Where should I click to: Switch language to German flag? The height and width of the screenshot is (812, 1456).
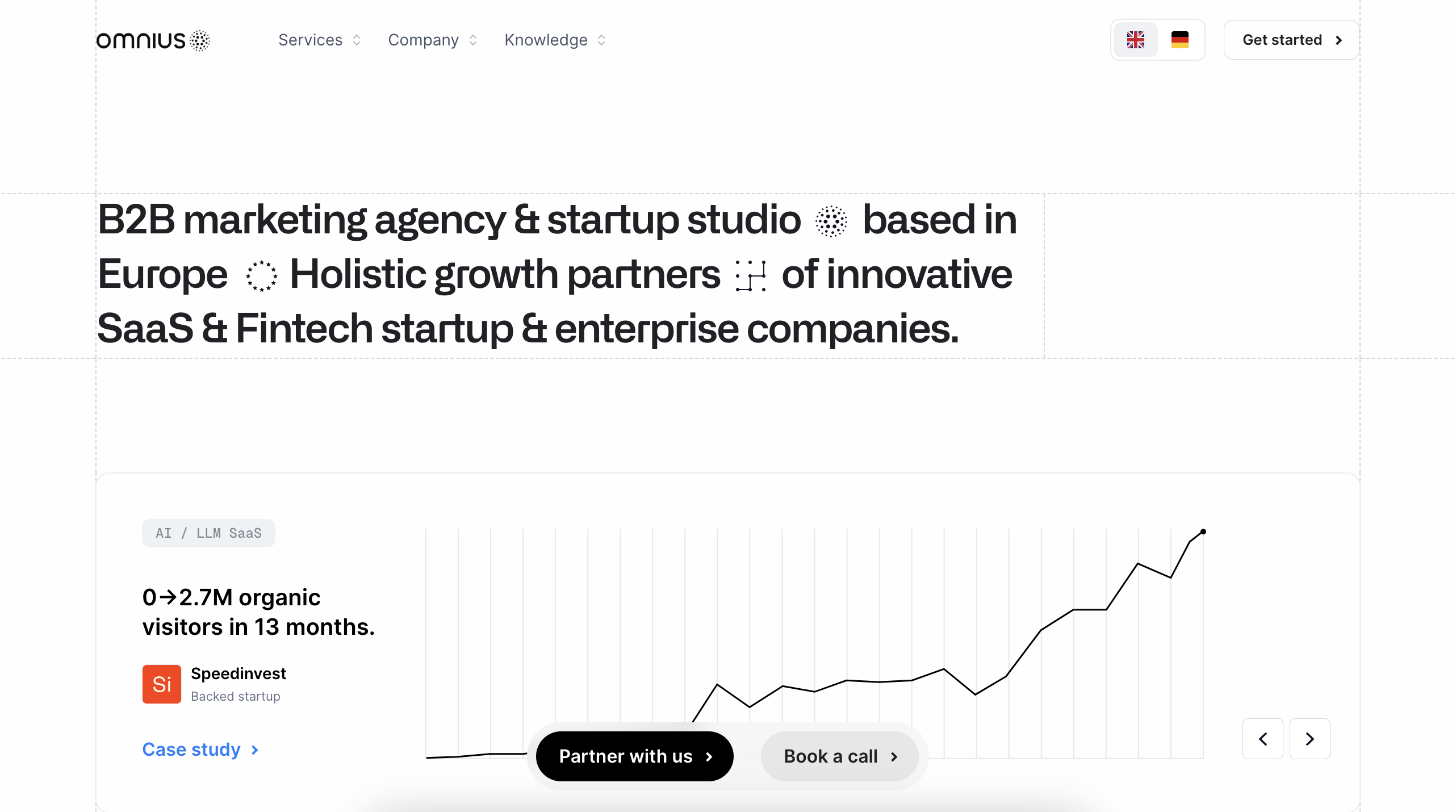pyautogui.click(x=1179, y=40)
